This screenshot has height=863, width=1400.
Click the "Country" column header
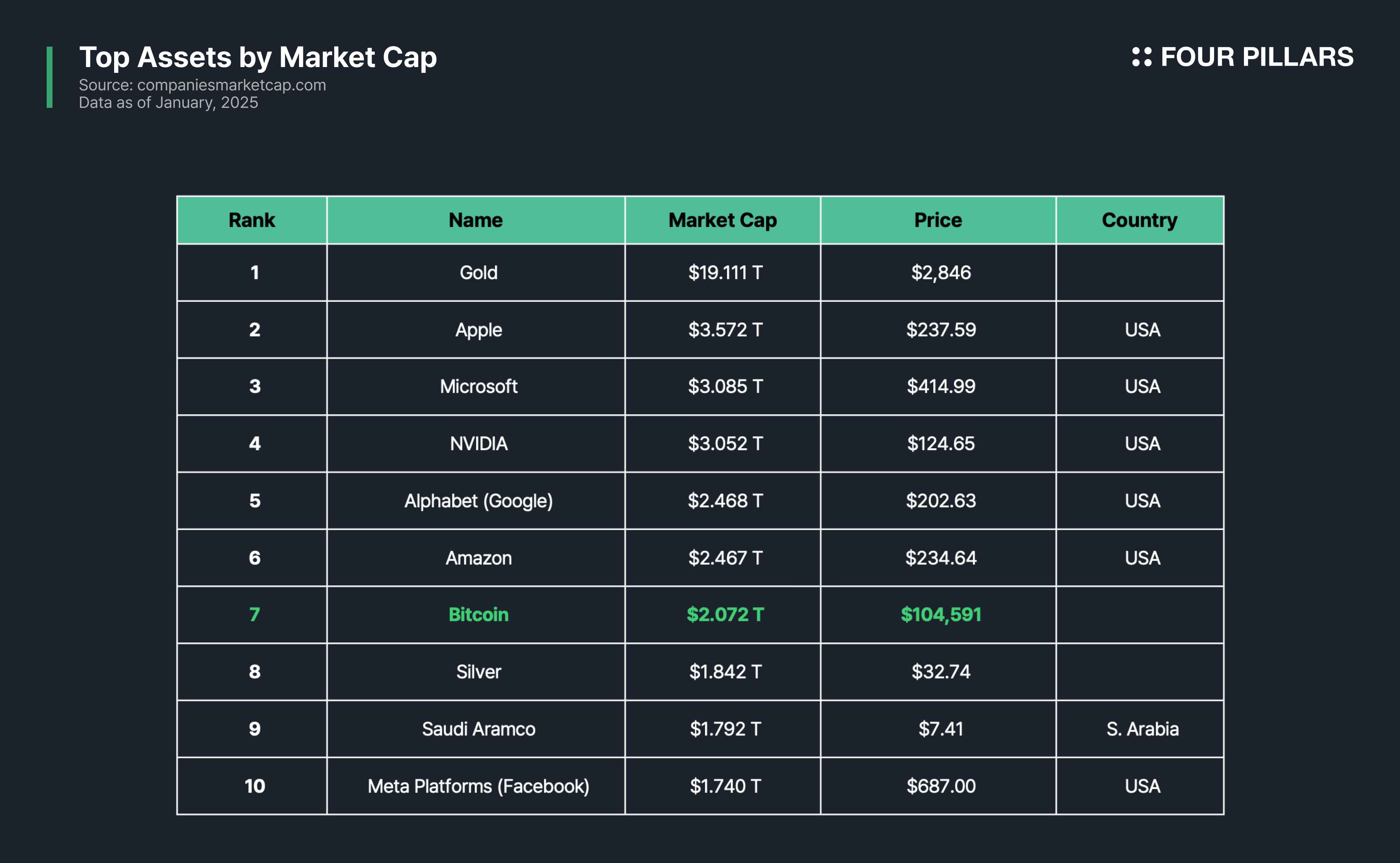tap(1139, 220)
